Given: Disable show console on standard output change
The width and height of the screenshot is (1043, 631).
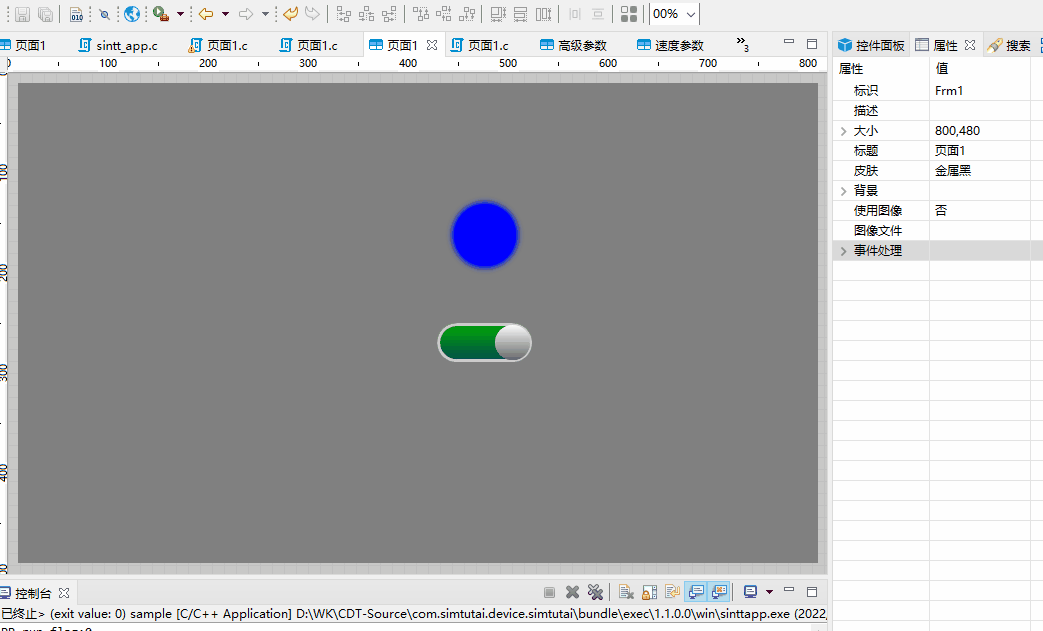Looking at the screenshot, I should (x=697, y=591).
